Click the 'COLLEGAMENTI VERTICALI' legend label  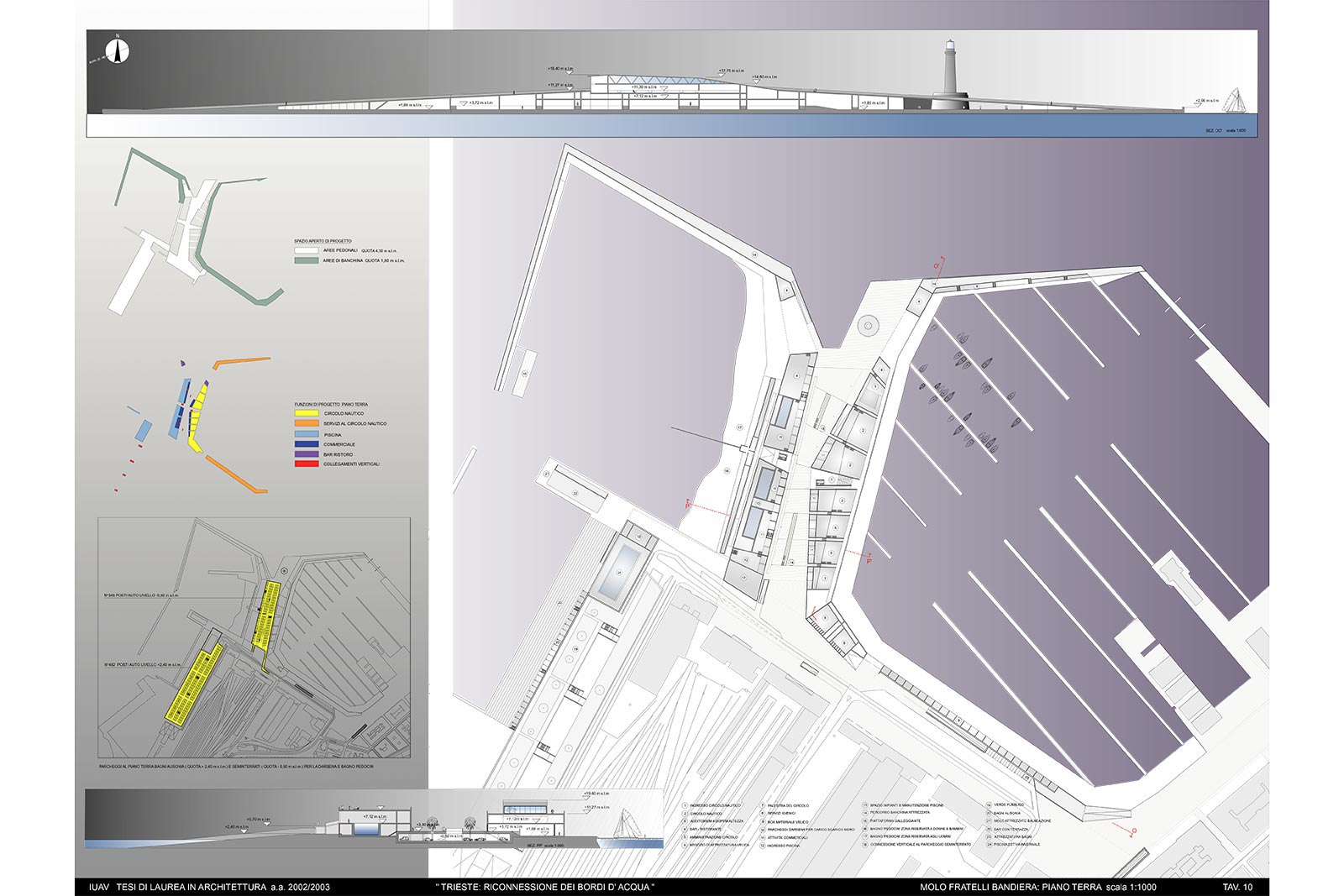point(352,464)
